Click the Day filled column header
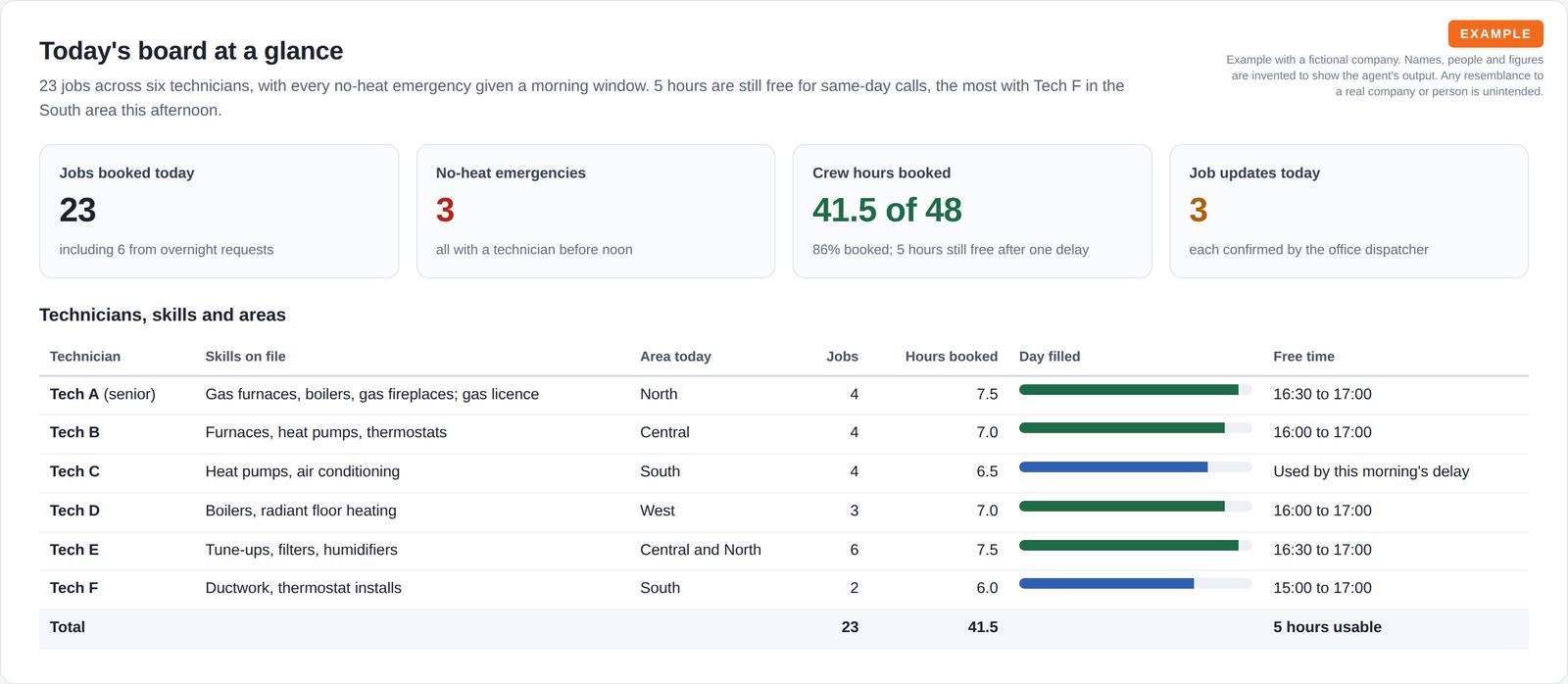The height and width of the screenshot is (684, 1568). click(1050, 357)
